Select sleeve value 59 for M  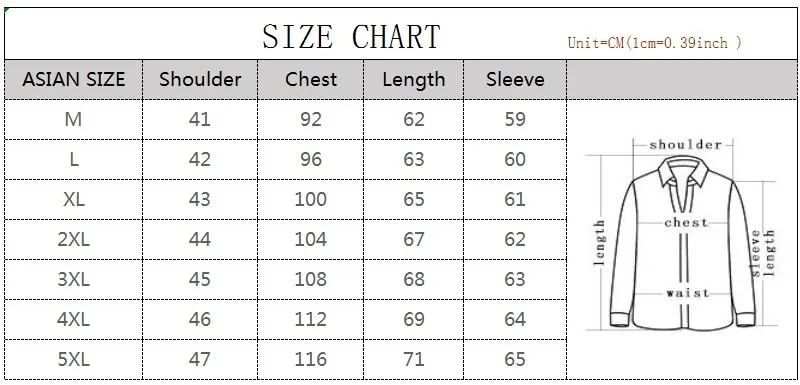515,119
